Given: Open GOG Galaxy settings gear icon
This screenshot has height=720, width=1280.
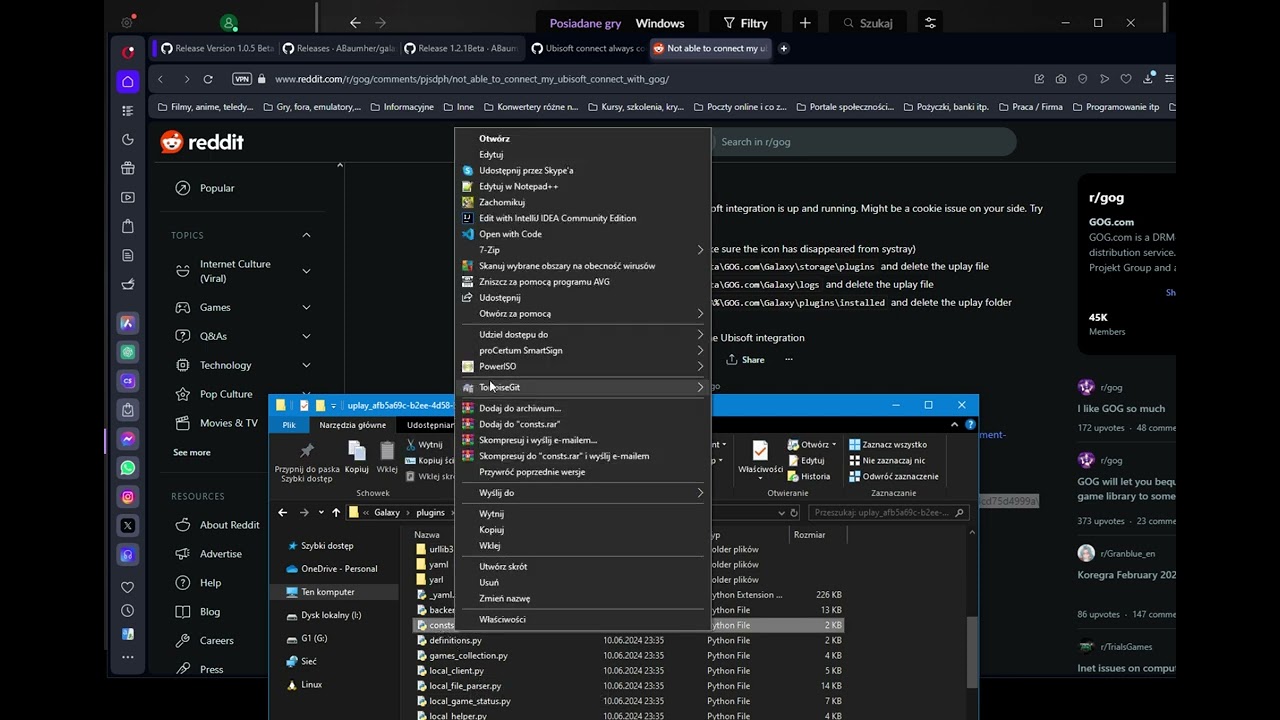Looking at the screenshot, I should [x=127, y=22].
